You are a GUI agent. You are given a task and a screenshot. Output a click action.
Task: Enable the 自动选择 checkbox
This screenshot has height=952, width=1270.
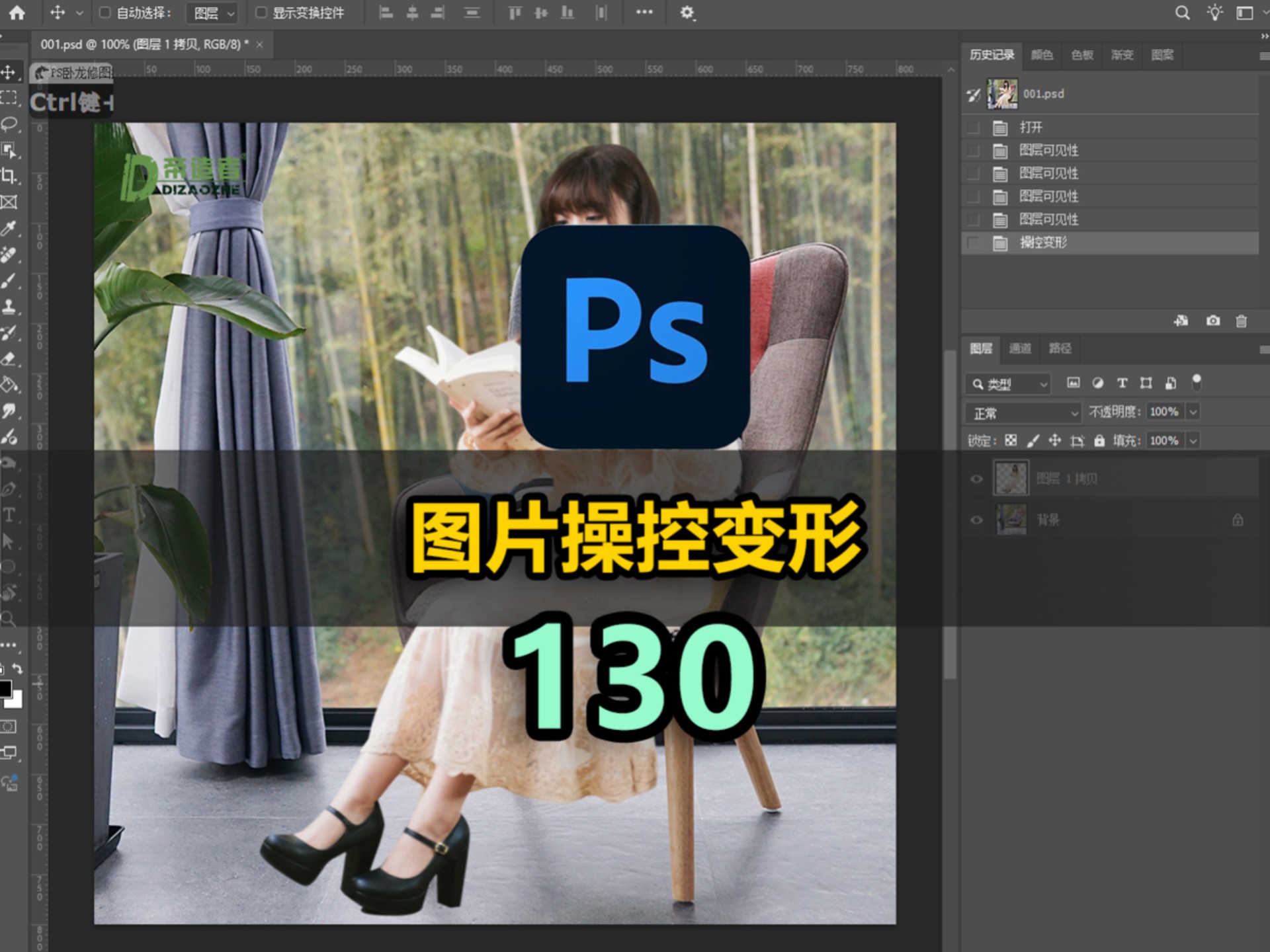[105, 13]
